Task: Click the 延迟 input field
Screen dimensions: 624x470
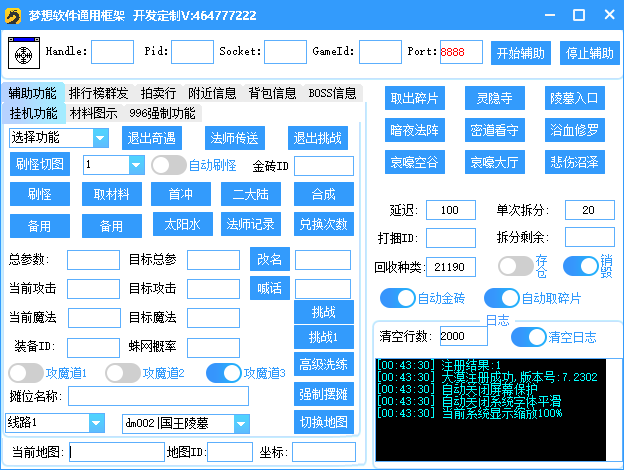Action: tap(450, 210)
